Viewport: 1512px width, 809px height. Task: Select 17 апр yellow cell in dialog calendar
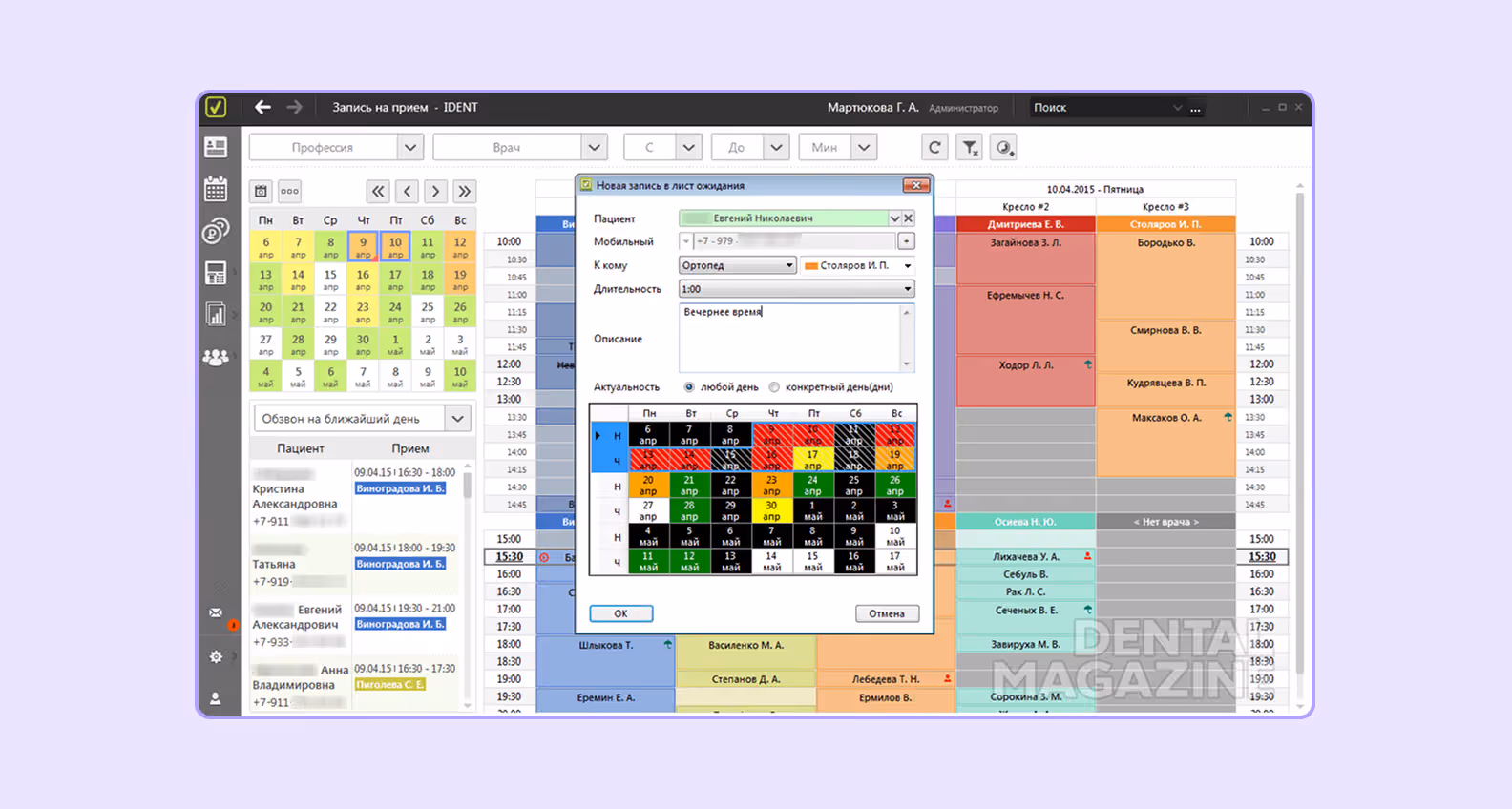[813, 460]
